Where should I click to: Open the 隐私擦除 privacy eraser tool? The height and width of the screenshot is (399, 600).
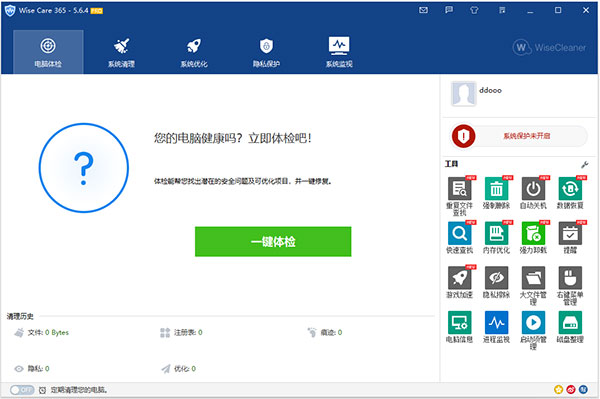click(x=496, y=278)
